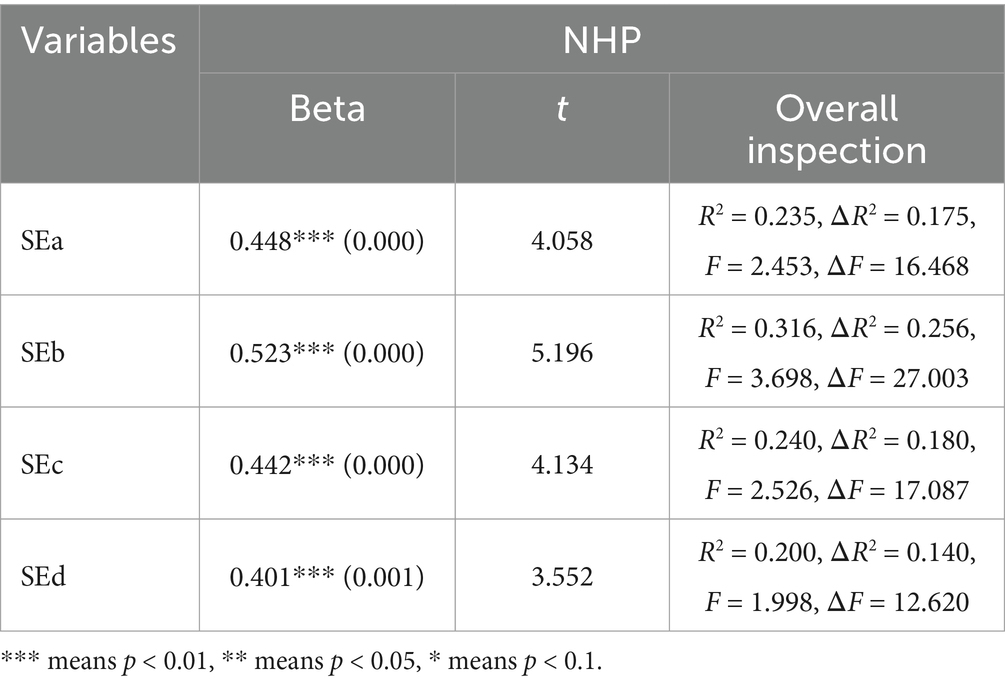Click the SEa row label
The height and width of the screenshot is (685, 1005).
[x=42, y=241]
